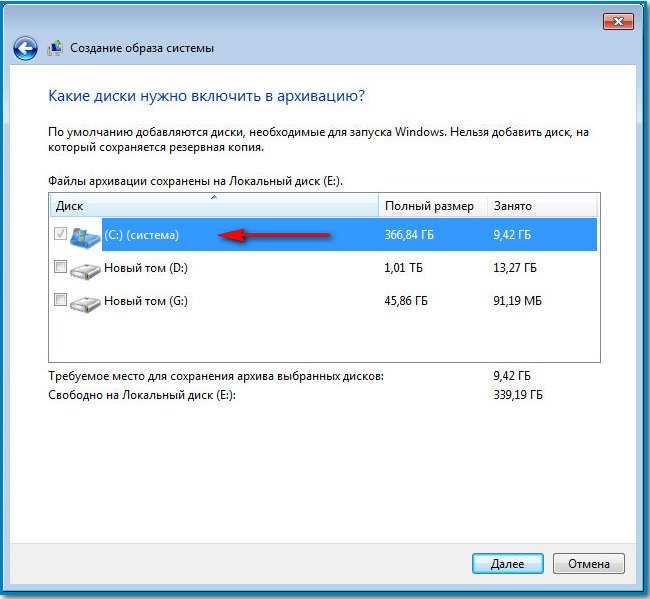Viewport: 650px width, 599px height.
Task: Click the 13,27 ГБ used value
Action: (514, 268)
